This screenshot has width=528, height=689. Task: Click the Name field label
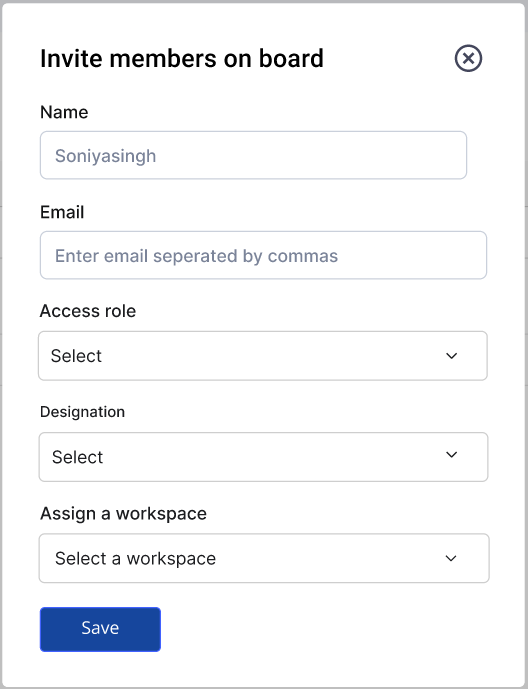[x=64, y=112]
